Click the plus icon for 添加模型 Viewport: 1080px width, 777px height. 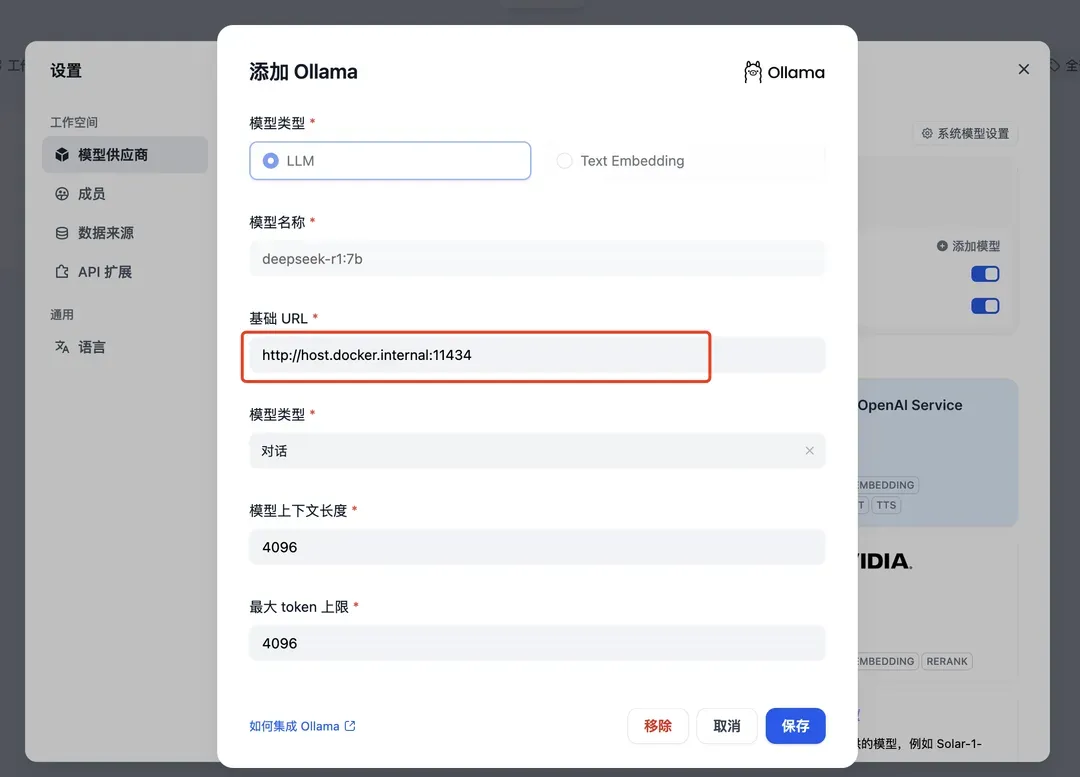pyautogui.click(x=942, y=246)
